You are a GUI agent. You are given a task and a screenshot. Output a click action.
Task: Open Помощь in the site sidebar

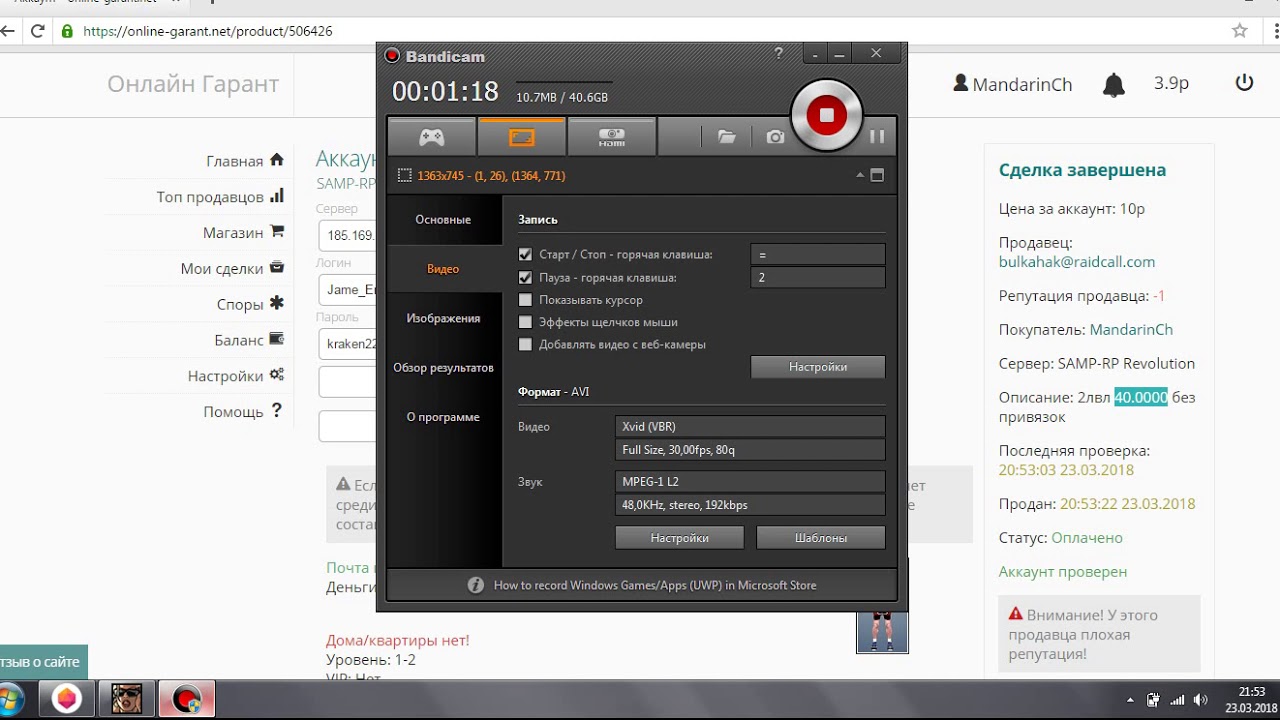coord(243,412)
